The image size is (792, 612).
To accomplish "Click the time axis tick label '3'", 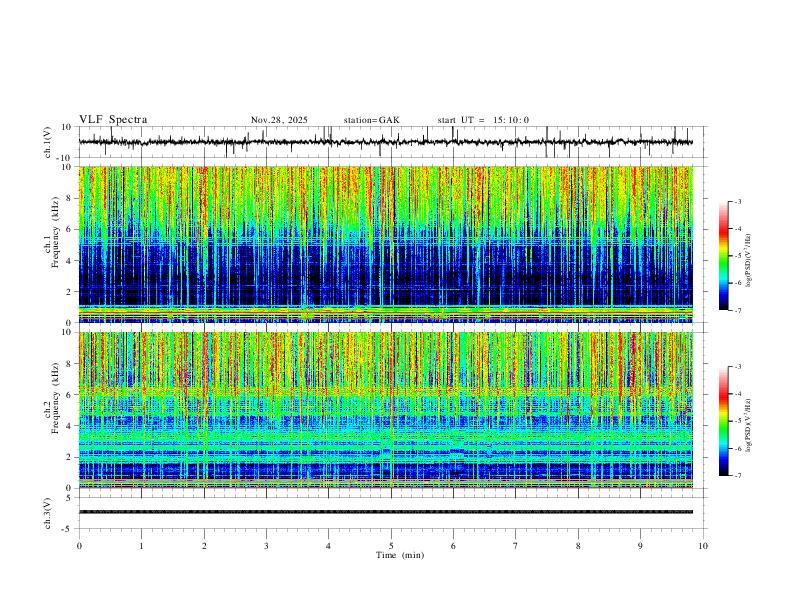I will pyautogui.click(x=266, y=546).
